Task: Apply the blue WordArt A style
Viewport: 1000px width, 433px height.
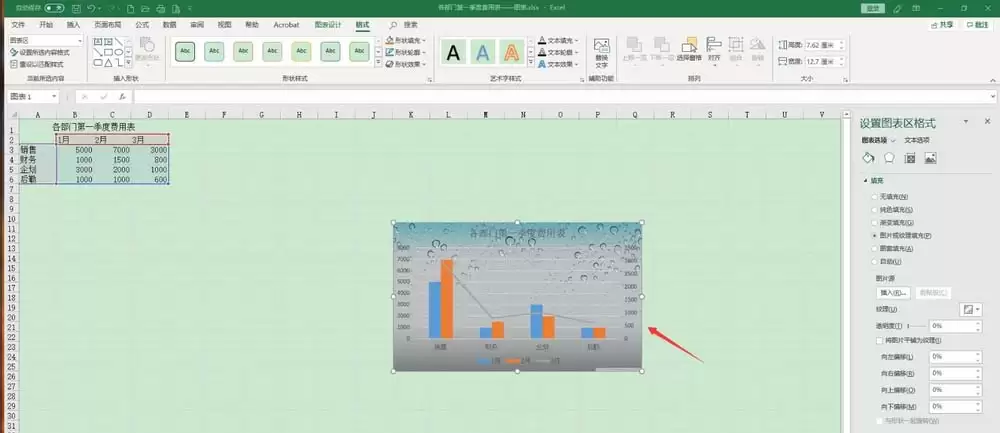Action: [x=483, y=52]
